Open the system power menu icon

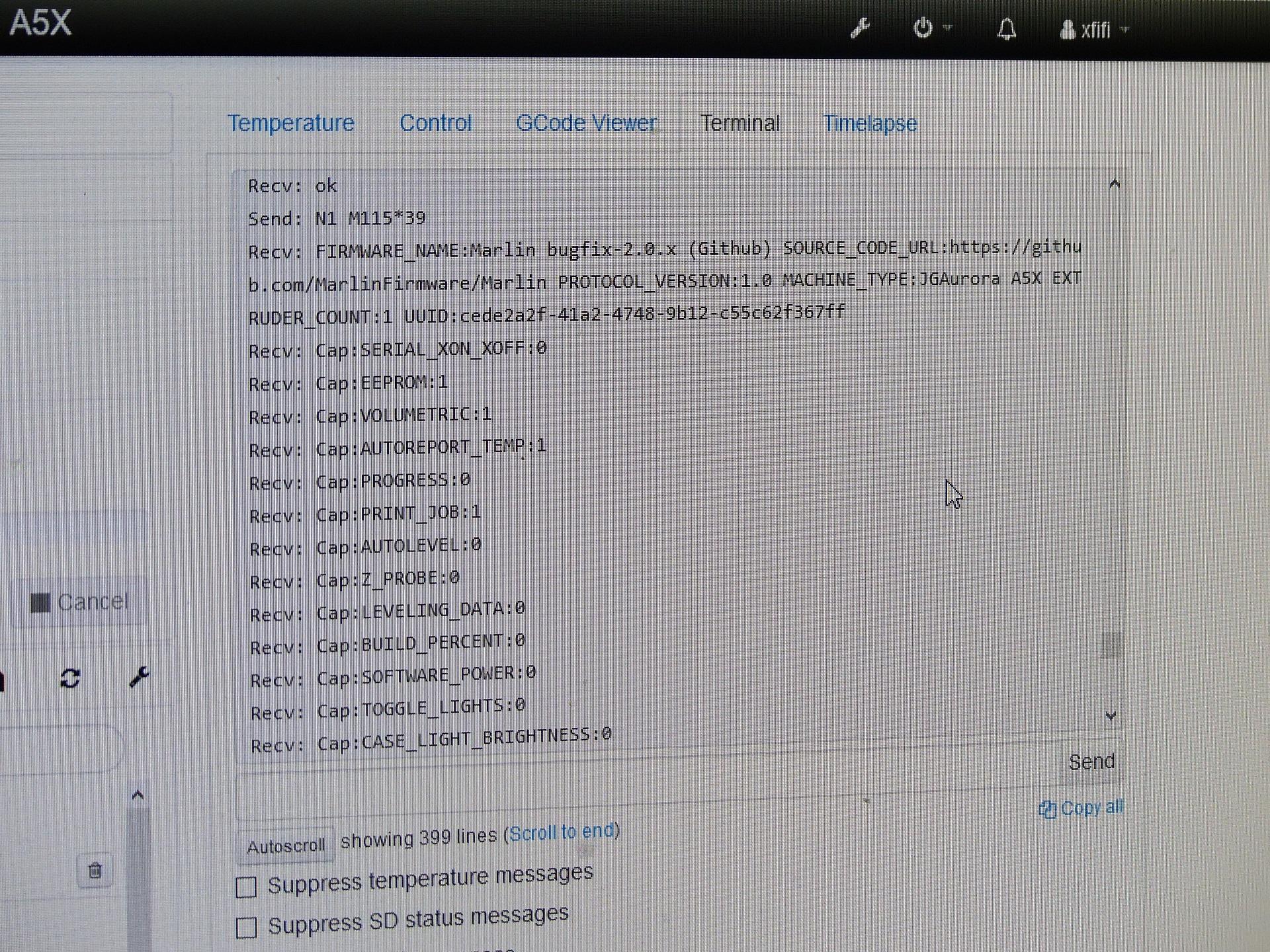coord(923,28)
